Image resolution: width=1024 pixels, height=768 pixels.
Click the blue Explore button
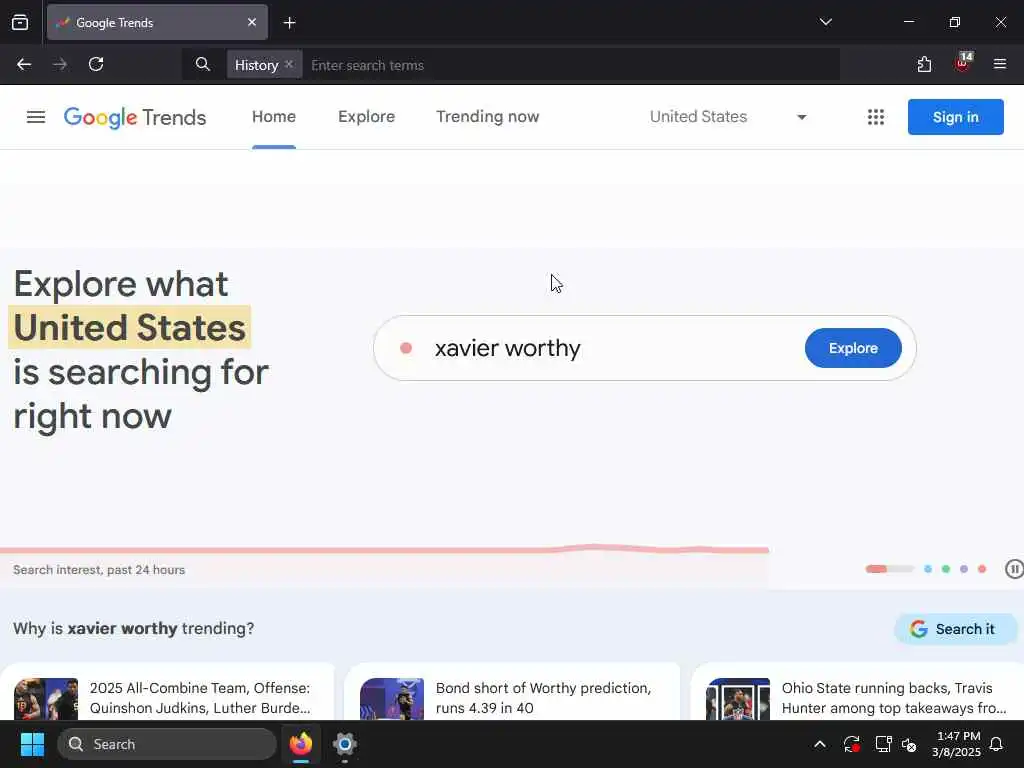pyautogui.click(x=853, y=348)
